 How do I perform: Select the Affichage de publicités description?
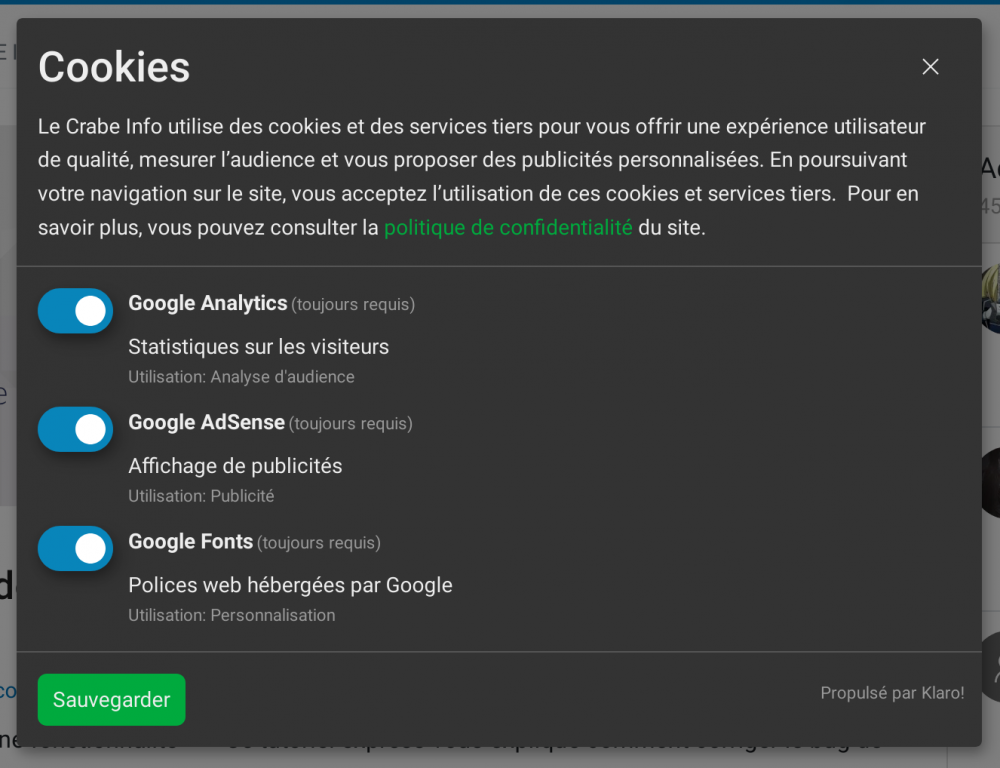click(235, 466)
